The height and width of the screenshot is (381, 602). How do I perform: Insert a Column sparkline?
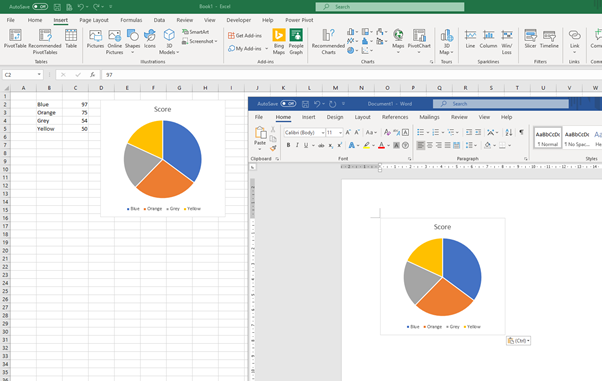pos(488,39)
